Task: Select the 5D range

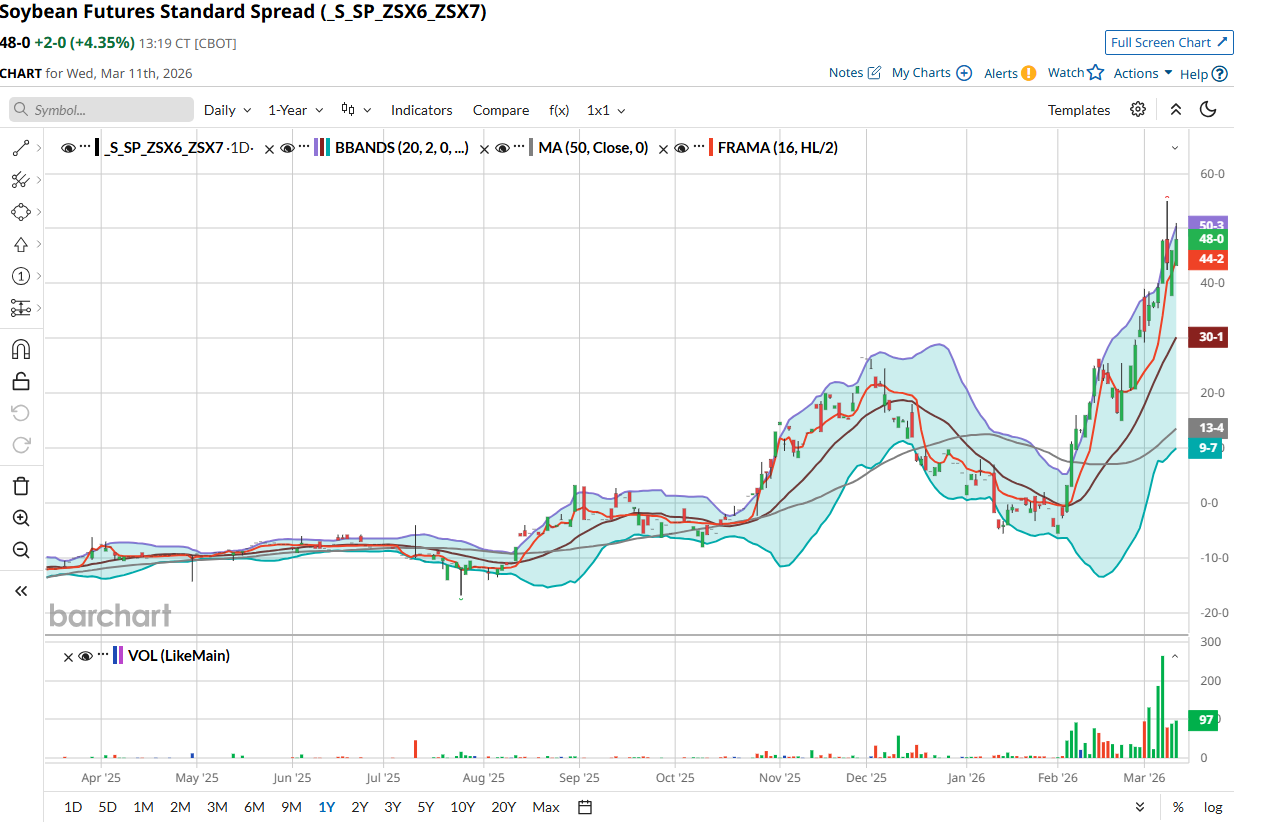Action: (x=107, y=807)
